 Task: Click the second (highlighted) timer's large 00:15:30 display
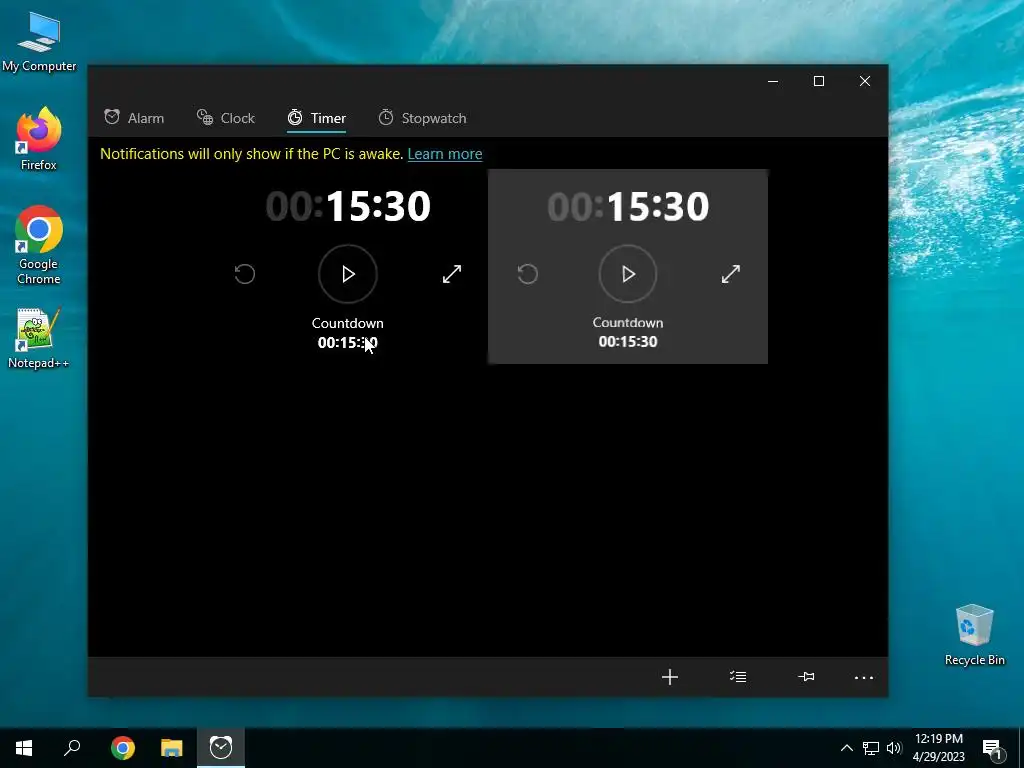[628, 206]
